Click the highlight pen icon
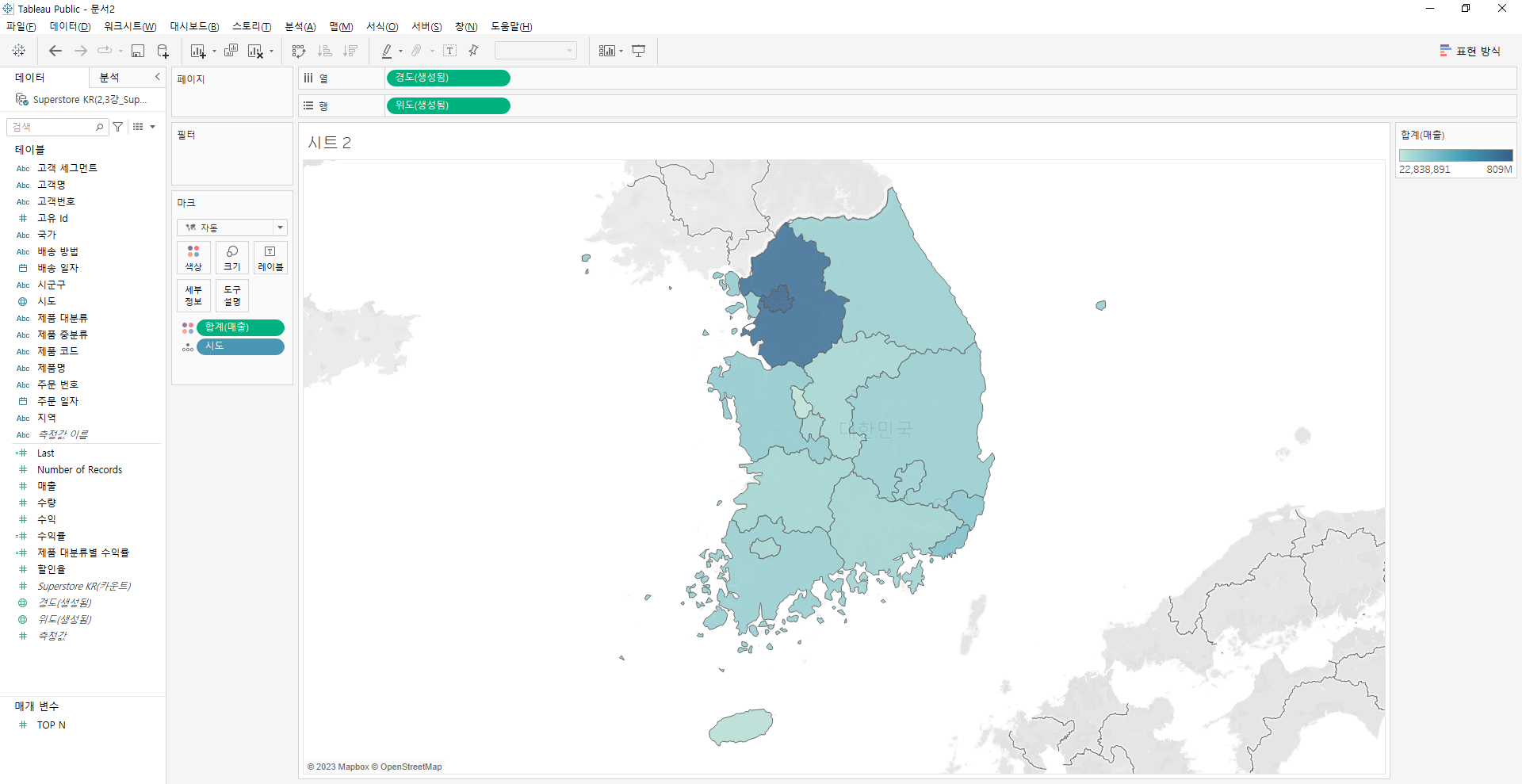Viewport: 1522px width, 784px height. [x=387, y=51]
